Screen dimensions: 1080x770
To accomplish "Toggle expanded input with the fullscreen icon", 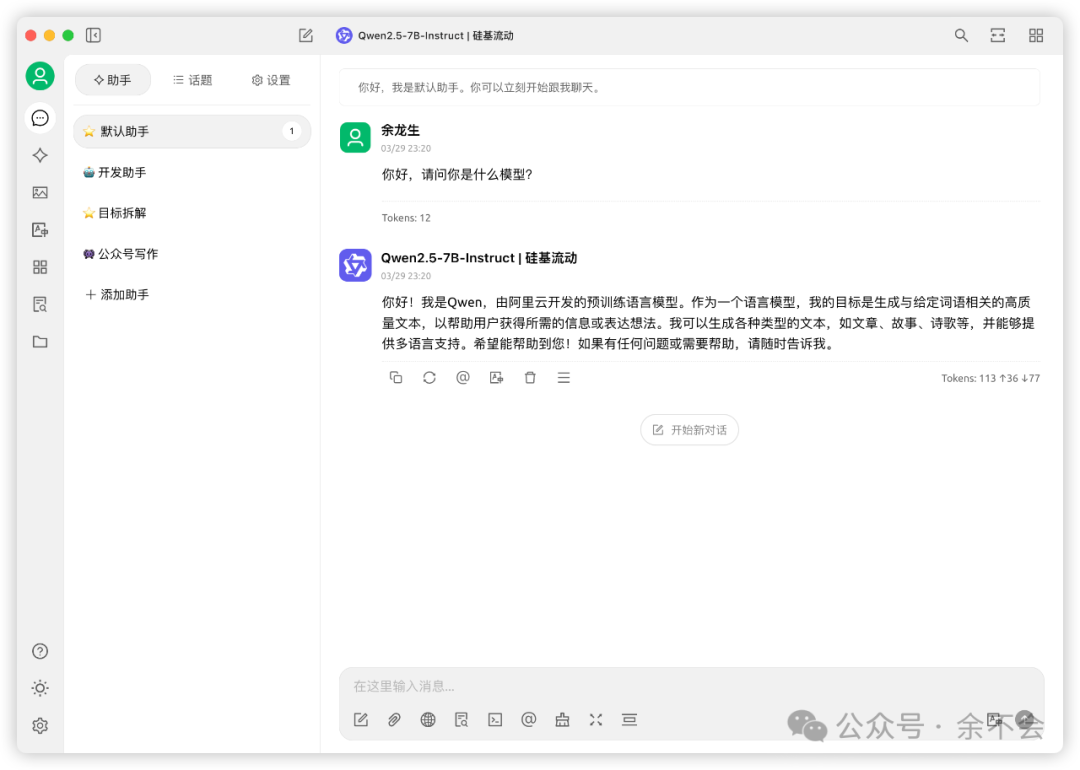I will (x=596, y=719).
